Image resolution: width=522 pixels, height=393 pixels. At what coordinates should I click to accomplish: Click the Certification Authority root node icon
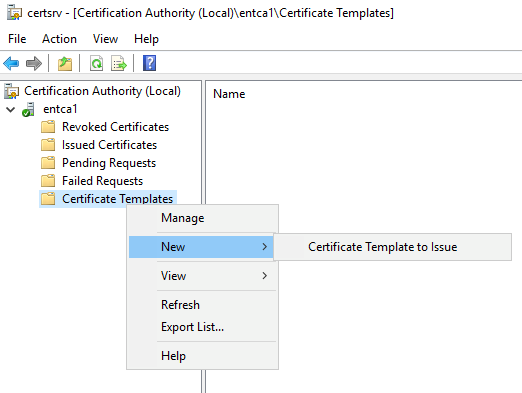(12, 91)
